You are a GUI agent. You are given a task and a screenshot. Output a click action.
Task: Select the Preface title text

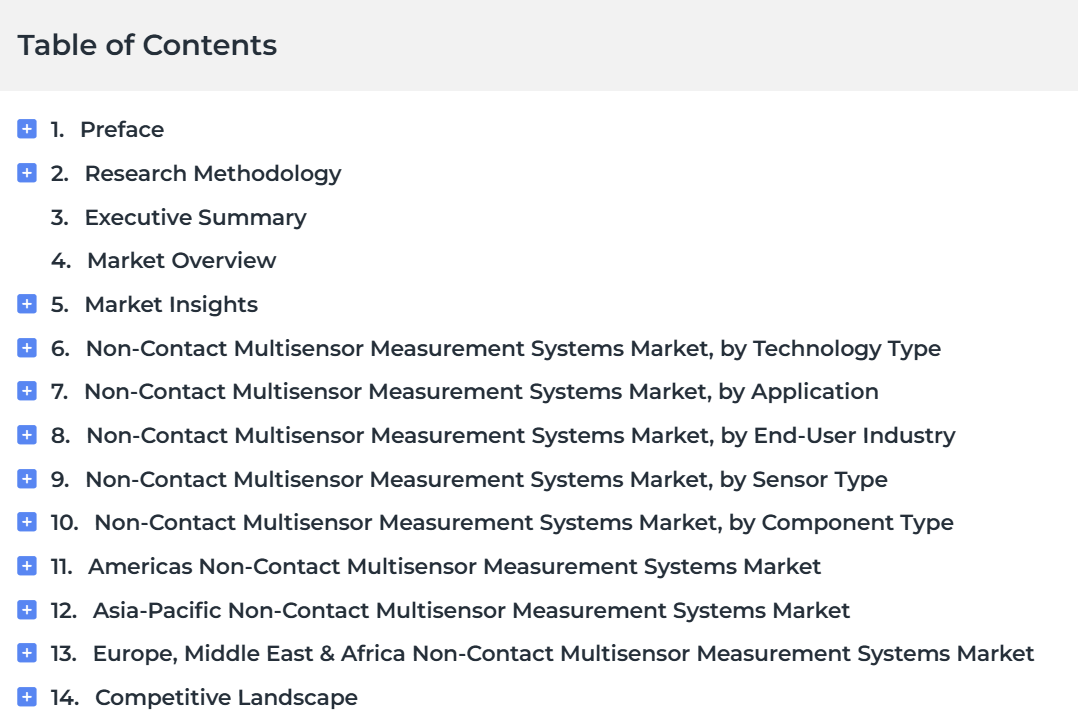122,129
